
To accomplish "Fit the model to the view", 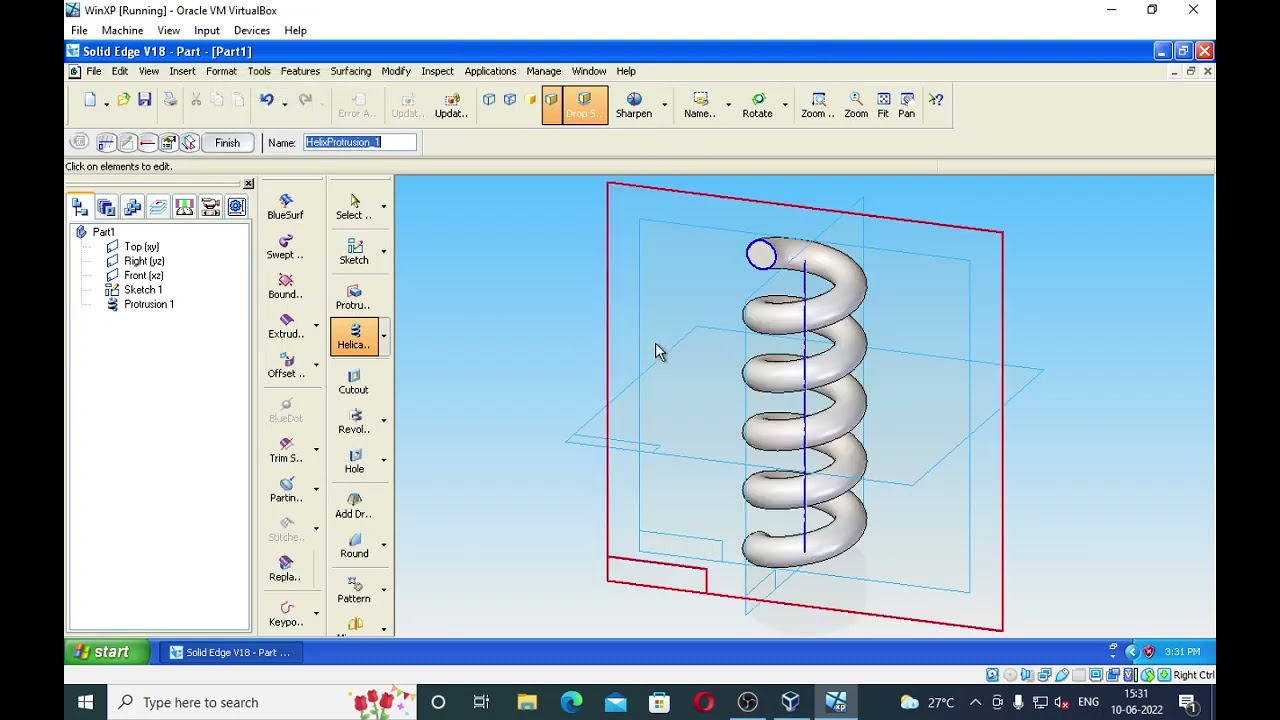I will point(883,105).
